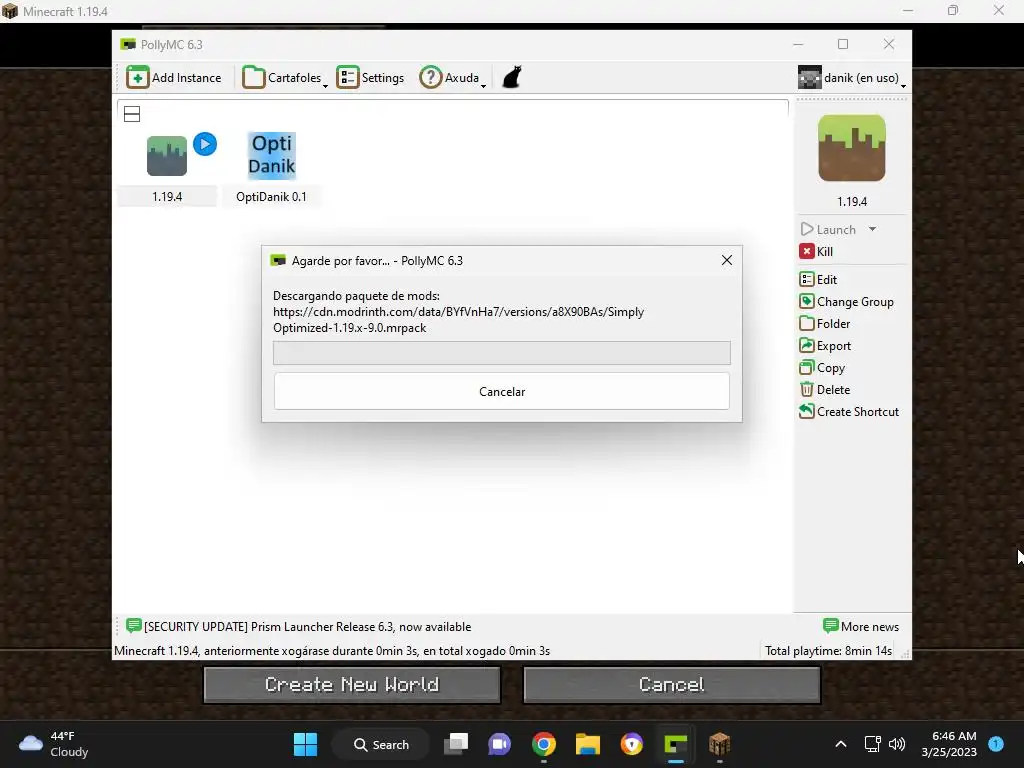Minimize the PollyMC window
1024x768 pixels.
[798, 44]
